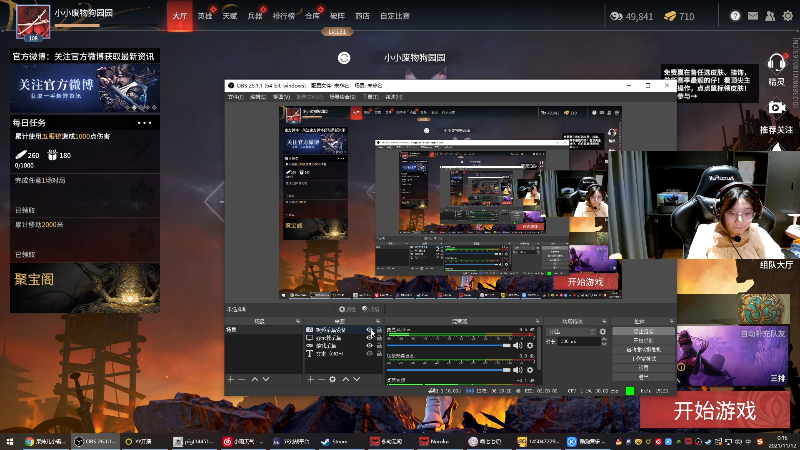Open the File menu in OBS

click(235, 97)
